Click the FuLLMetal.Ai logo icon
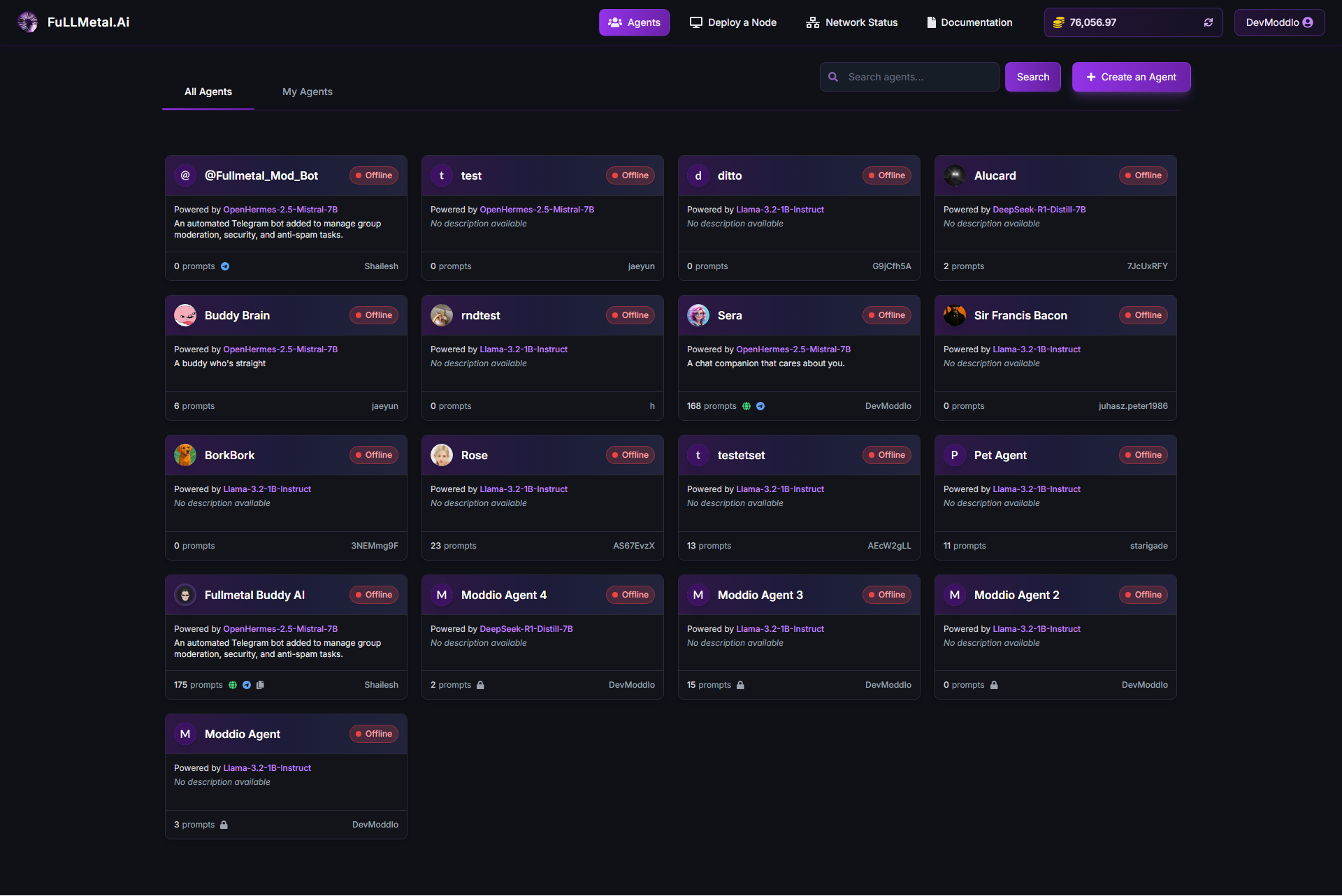Image resolution: width=1342 pixels, height=896 pixels. pos(28,22)
